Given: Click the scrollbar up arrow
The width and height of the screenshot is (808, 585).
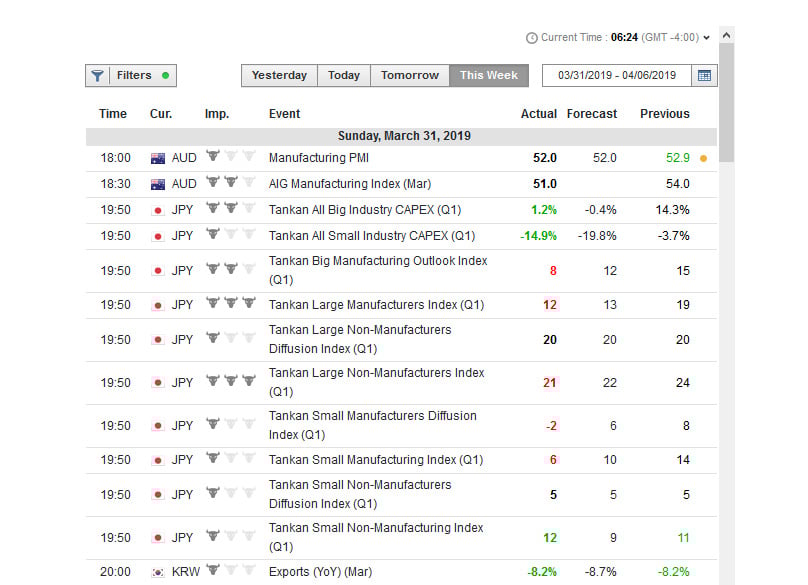Looking at the screenshot, I should 727,36.
